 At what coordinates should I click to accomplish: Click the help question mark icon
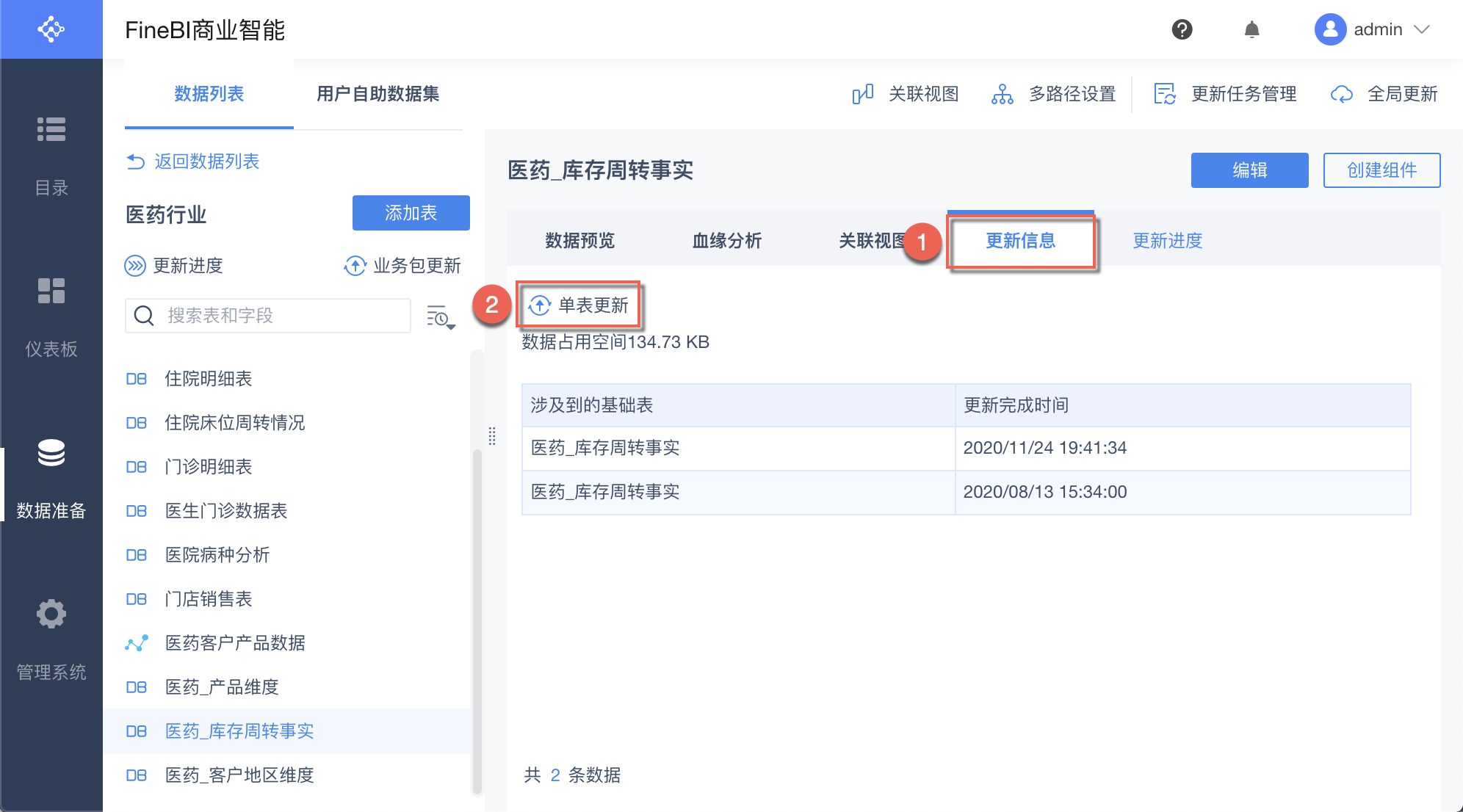click(1182, 29)
